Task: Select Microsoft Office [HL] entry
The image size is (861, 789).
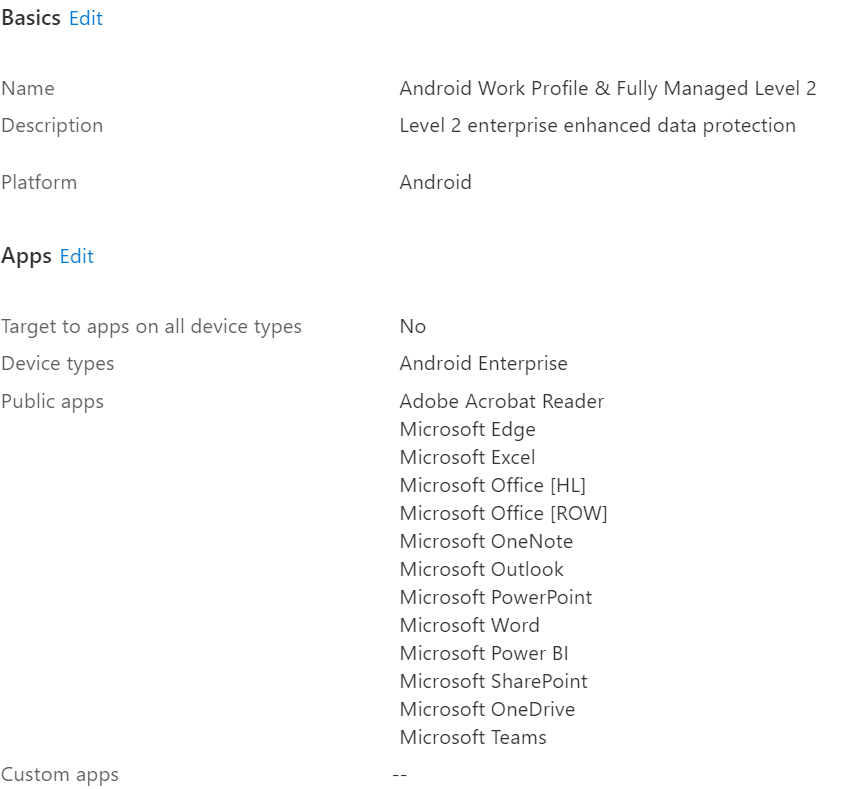Action: pos(494,485)
